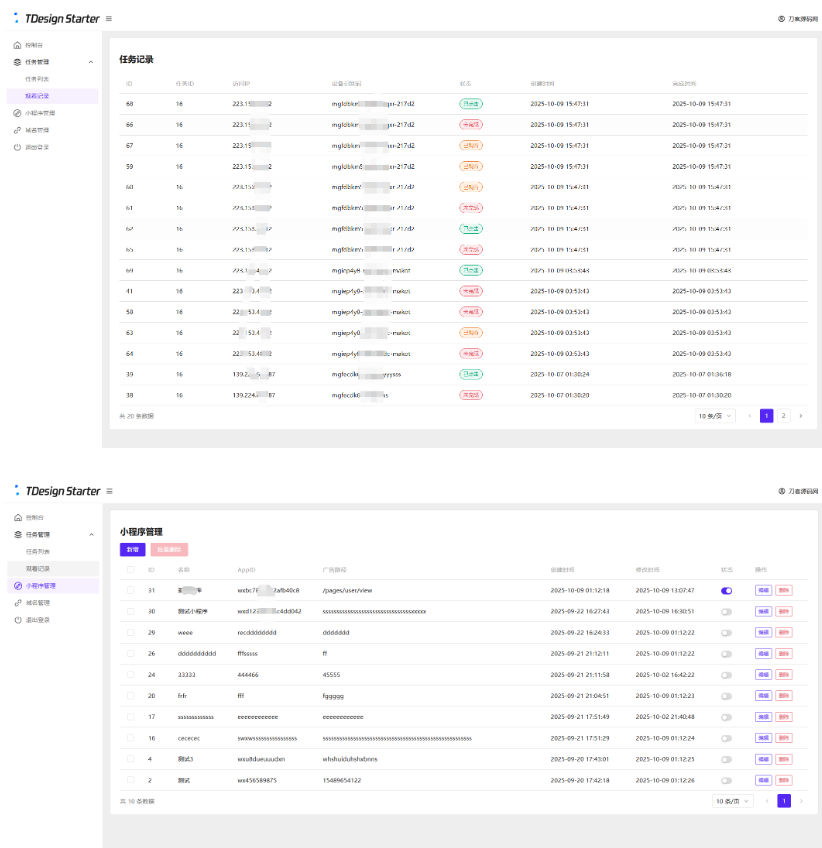Click the 小程序管理 icon in the lower sidebar
Screen dimensions: 822x848
(x=17, y=586)
